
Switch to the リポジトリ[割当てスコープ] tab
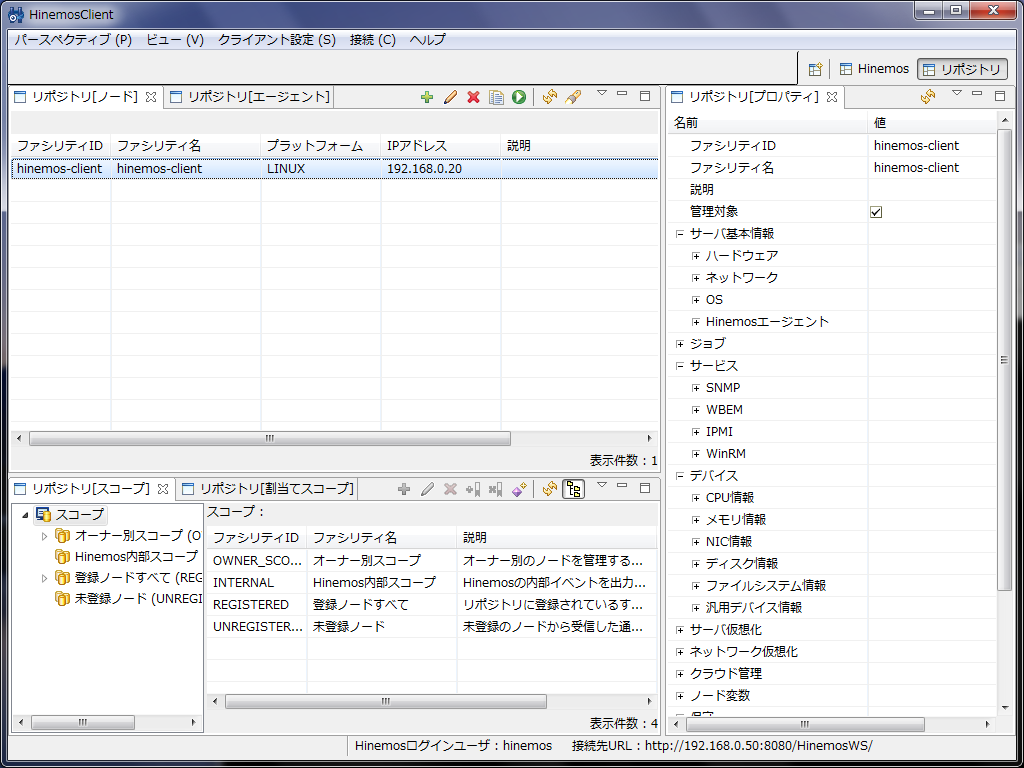pyautogui.click(x=268, y=488)
